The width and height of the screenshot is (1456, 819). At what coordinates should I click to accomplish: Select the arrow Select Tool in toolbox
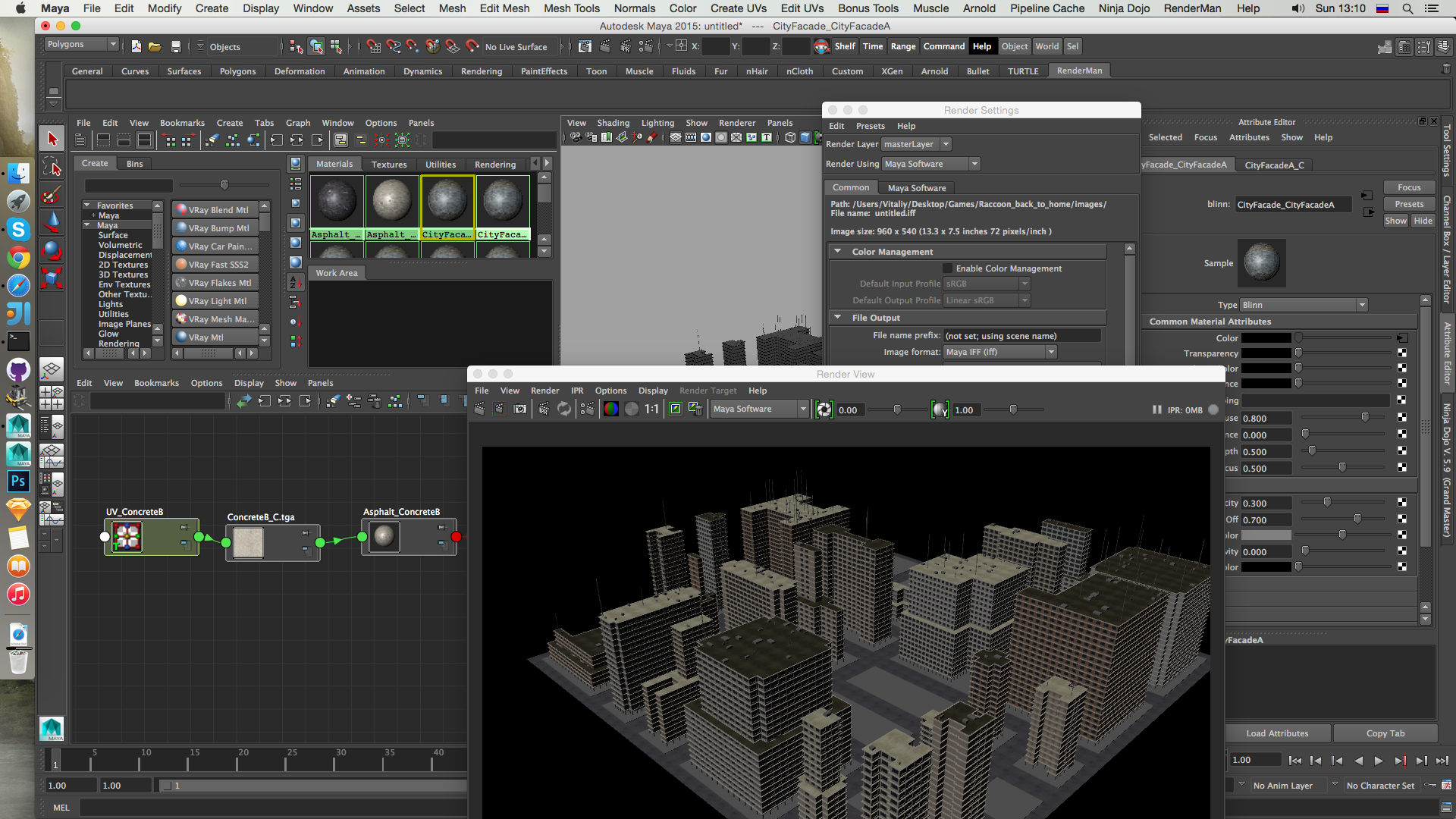[x=52, y=139]
